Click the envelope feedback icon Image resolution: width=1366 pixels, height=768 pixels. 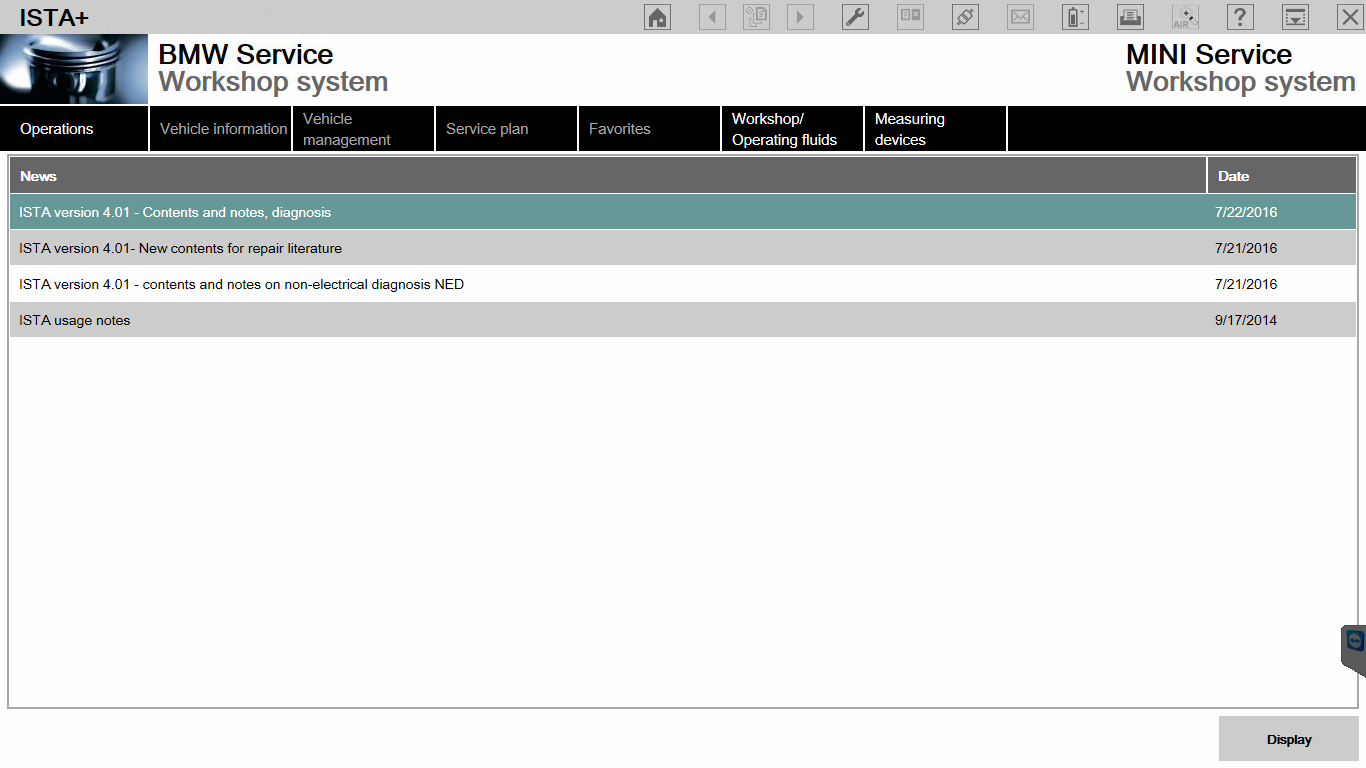(1020, 17)
